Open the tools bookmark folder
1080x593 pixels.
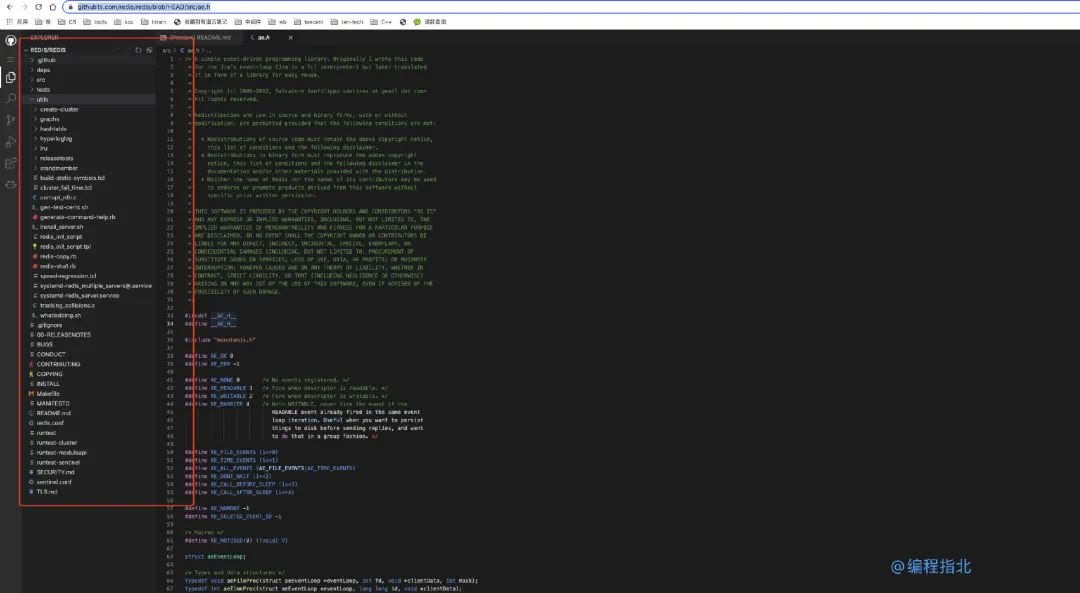pyautogui.click(x=96, y=22)
